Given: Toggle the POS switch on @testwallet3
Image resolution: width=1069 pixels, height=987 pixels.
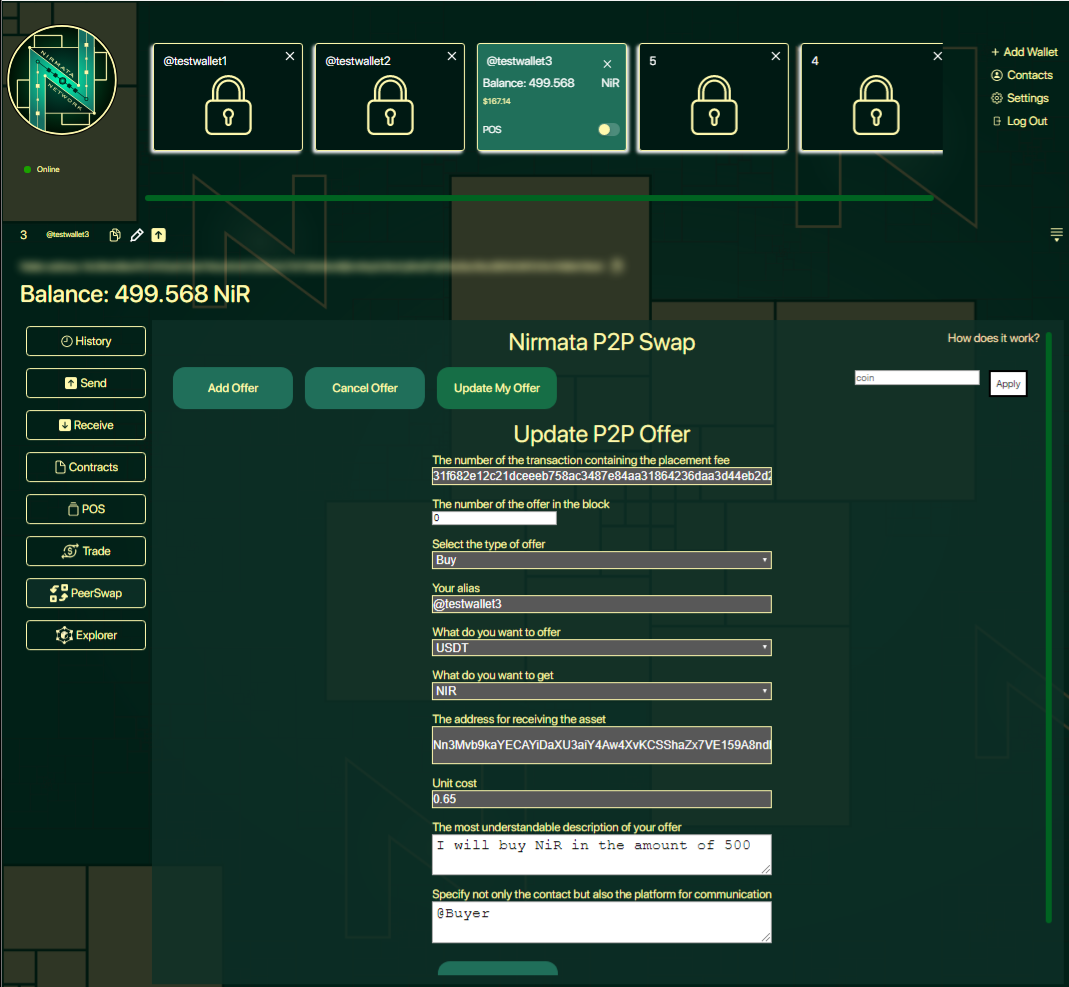Looking at the screenshot, I should 608,130.
